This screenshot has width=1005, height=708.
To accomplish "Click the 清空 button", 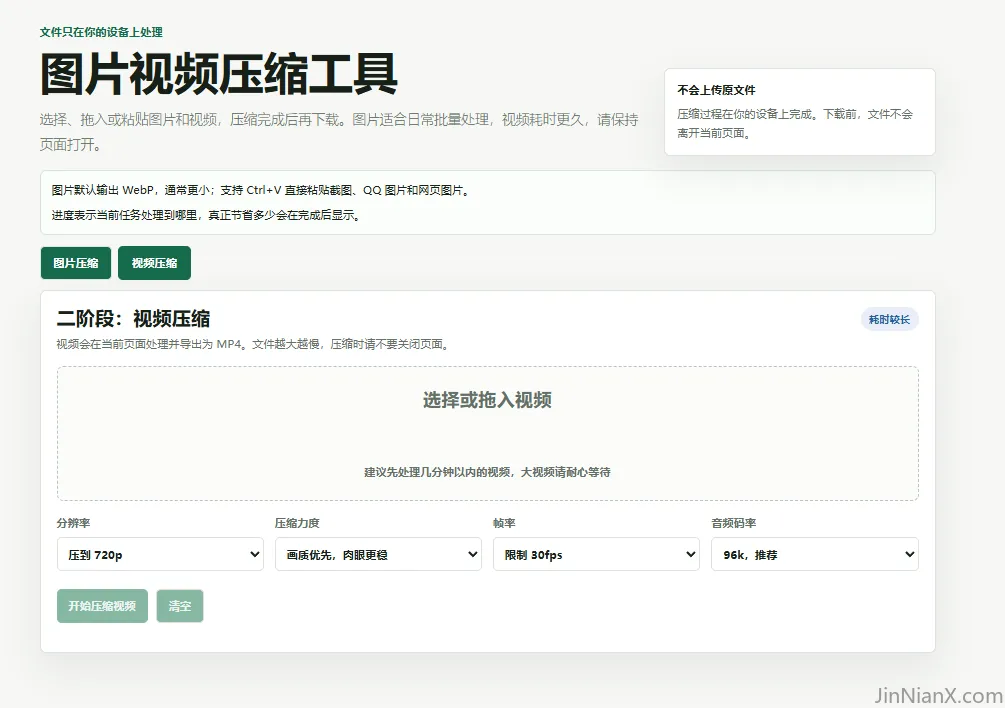I will point(180,606).
